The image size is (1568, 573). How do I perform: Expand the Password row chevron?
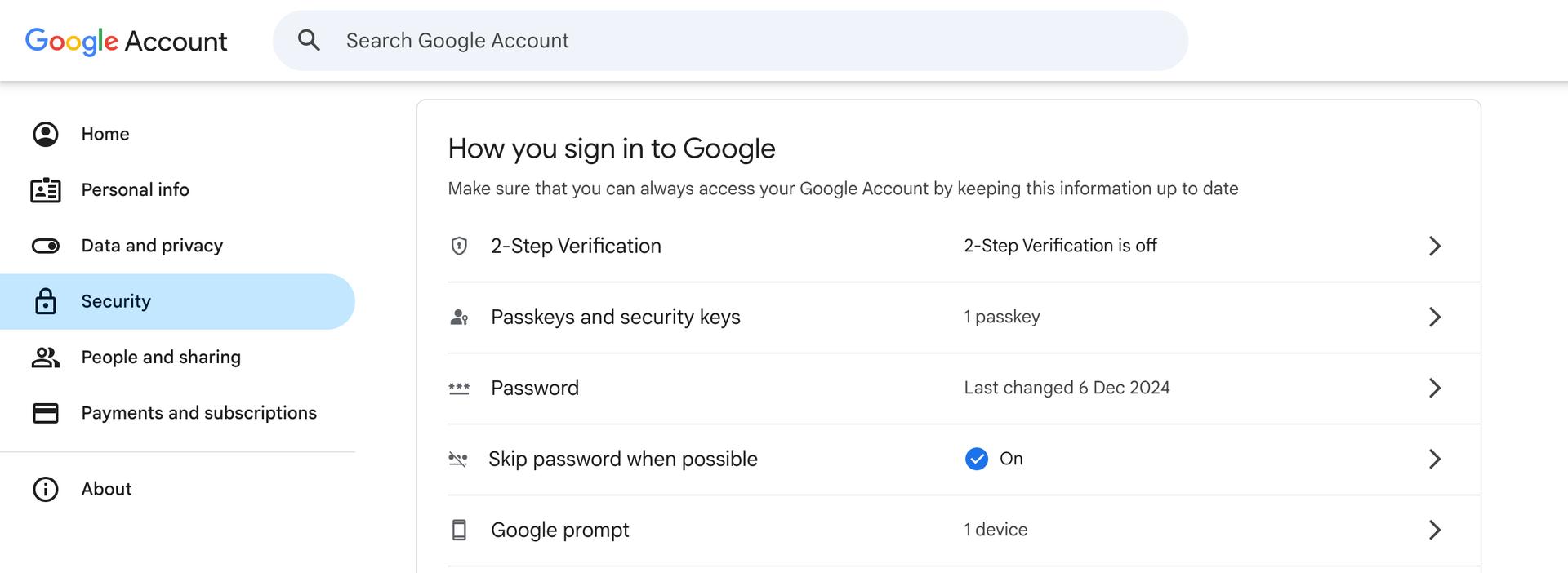tap(1435, 388)
